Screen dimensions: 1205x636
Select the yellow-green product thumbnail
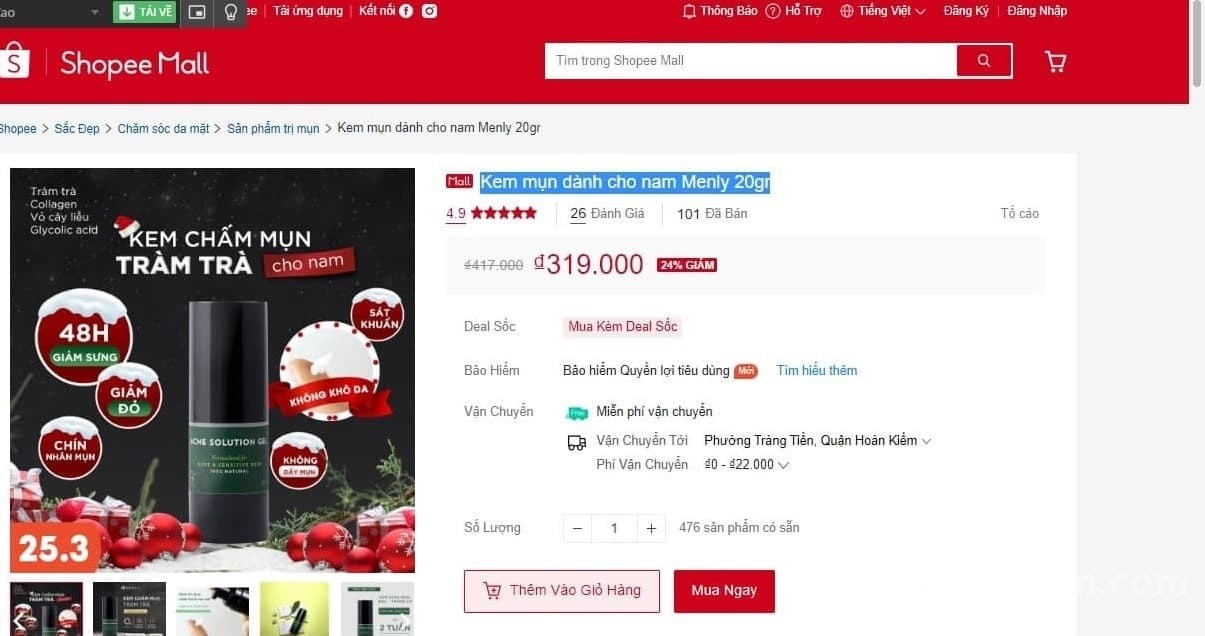pyautogui.click(x=294, y=608)
